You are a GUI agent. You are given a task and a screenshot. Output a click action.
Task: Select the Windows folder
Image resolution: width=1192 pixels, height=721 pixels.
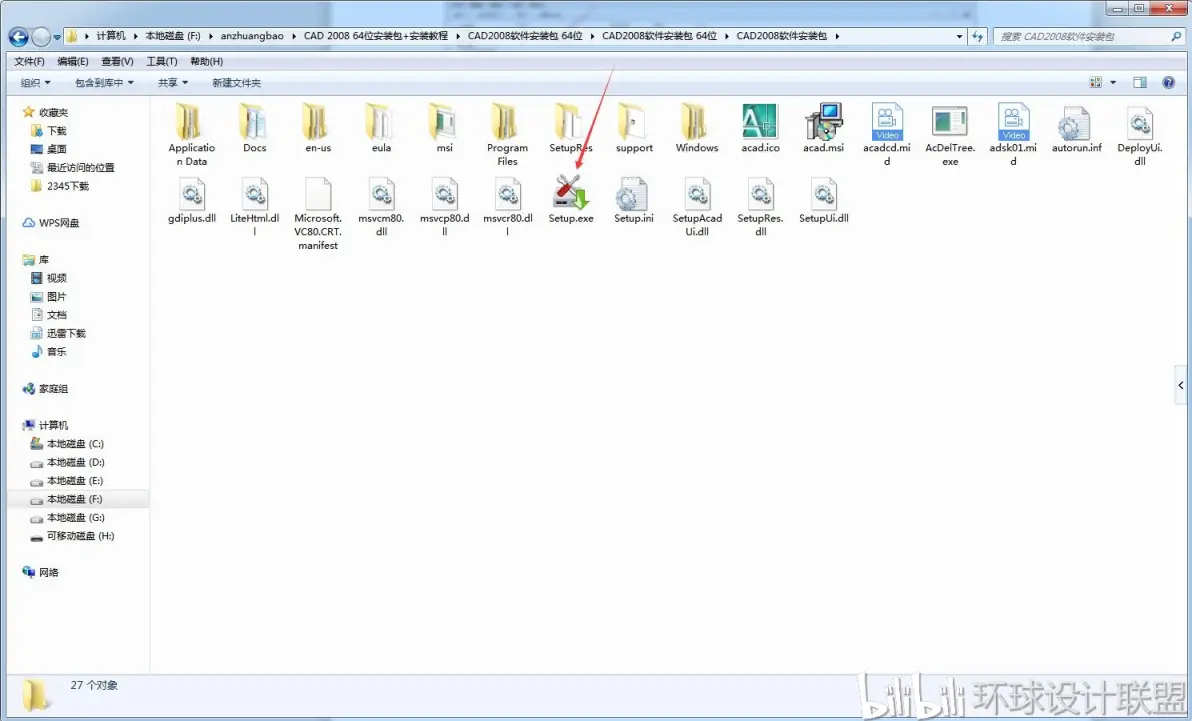tap(696, 122)
